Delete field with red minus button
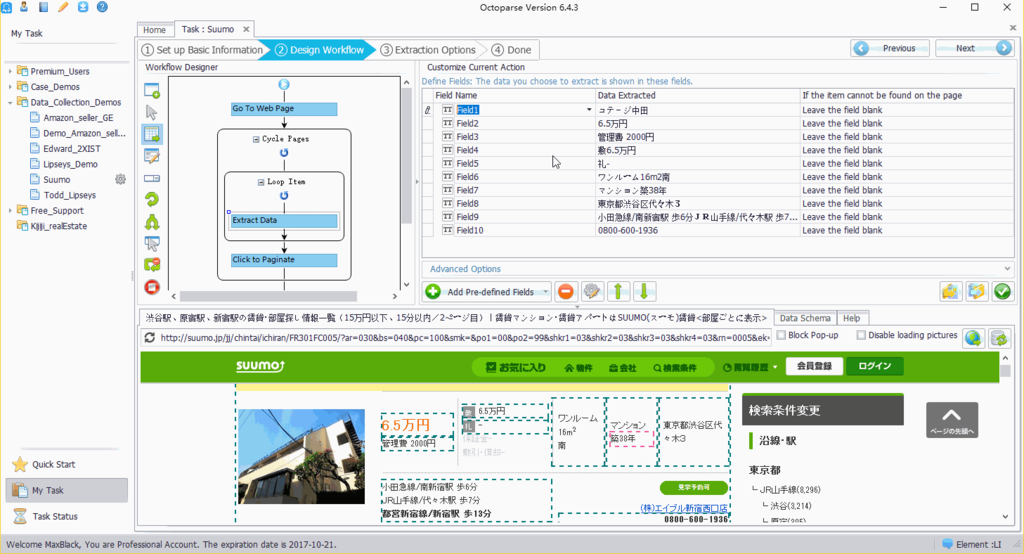 [x=566, y=292]
